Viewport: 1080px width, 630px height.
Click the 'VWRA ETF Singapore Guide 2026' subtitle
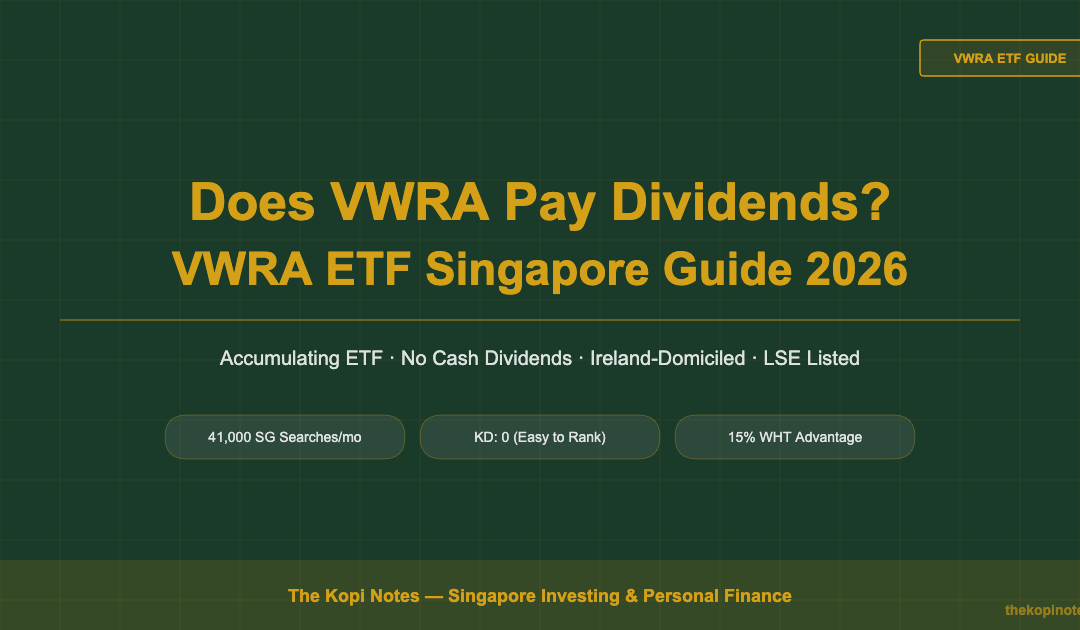pyautogui.click(x=540, y=269)
